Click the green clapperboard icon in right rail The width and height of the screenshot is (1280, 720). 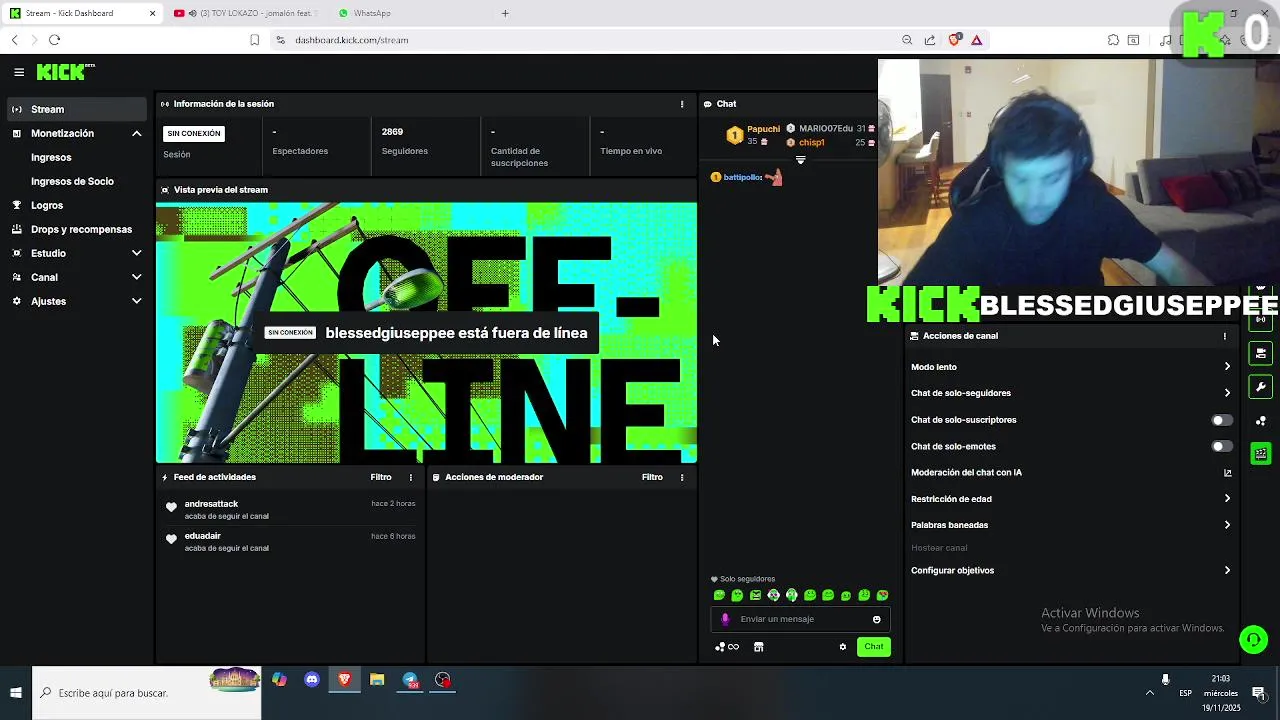(1261, 454)
